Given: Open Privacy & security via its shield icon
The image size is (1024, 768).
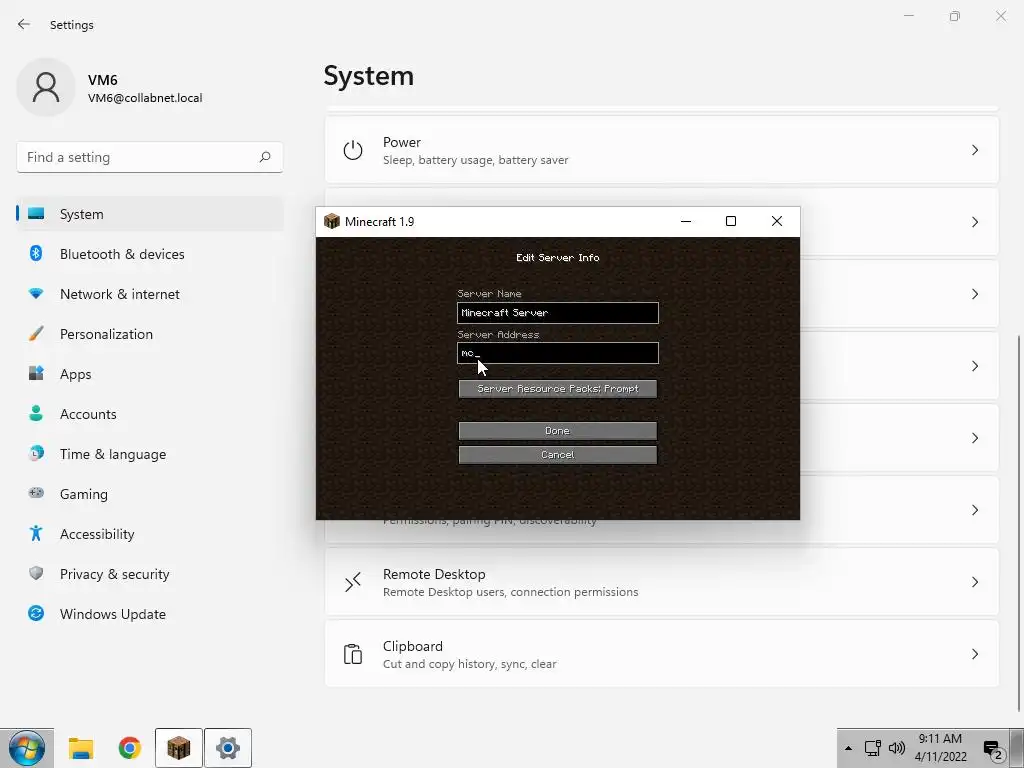Looking at the screenshot, I should point(36,573).
